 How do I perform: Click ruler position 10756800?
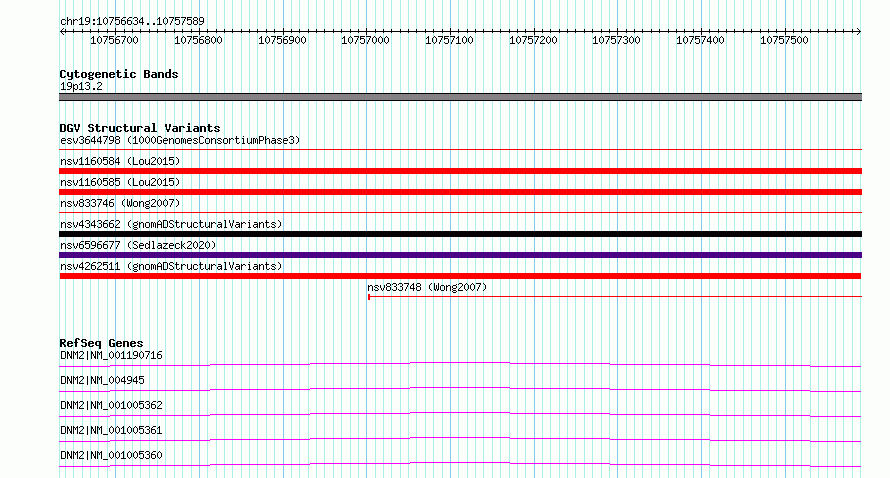(x=198, y=40)
